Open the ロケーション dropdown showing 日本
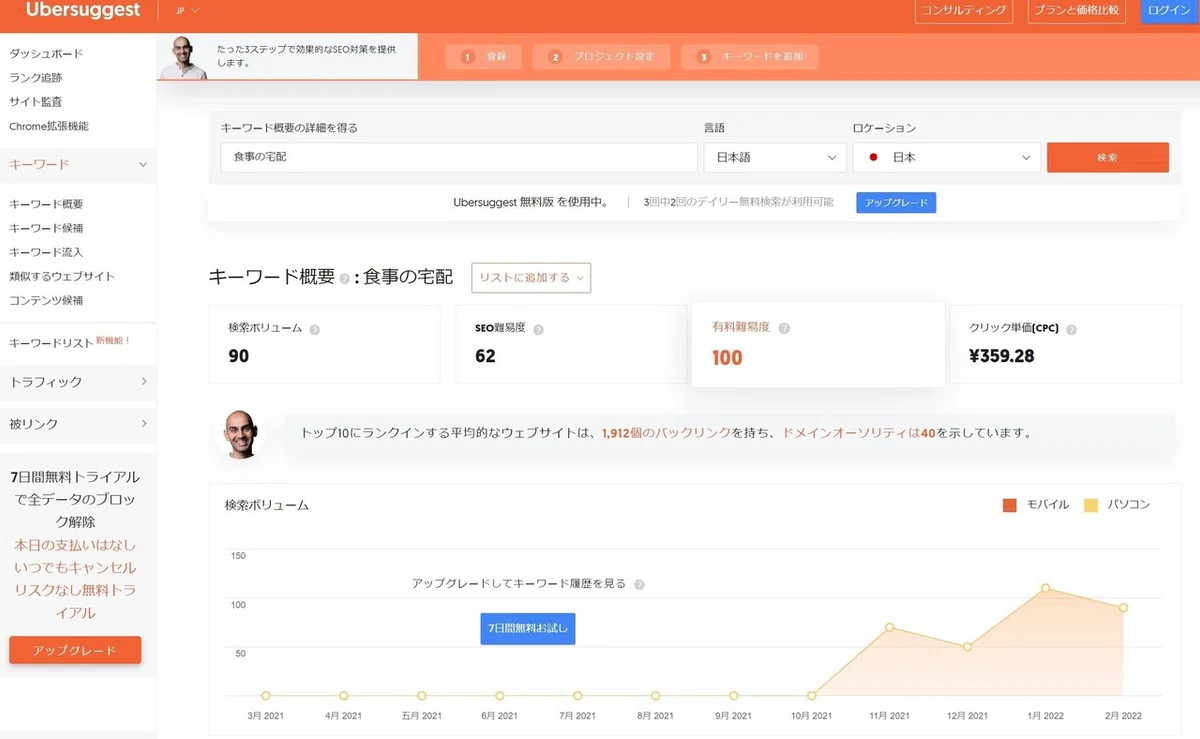 946,158
